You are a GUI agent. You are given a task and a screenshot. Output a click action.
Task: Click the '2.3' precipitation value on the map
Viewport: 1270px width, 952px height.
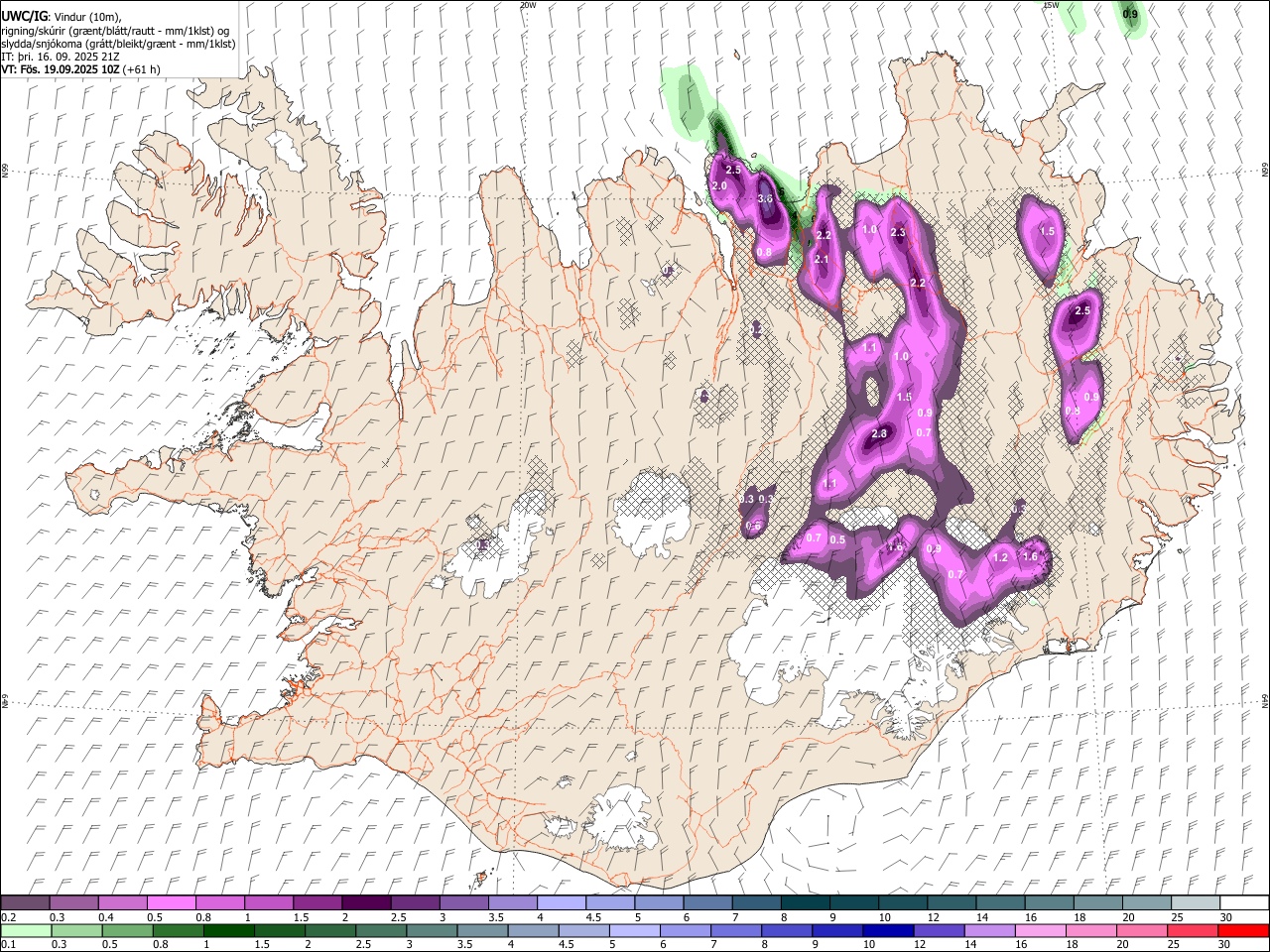pyautogui.click(x=899, y=232)
